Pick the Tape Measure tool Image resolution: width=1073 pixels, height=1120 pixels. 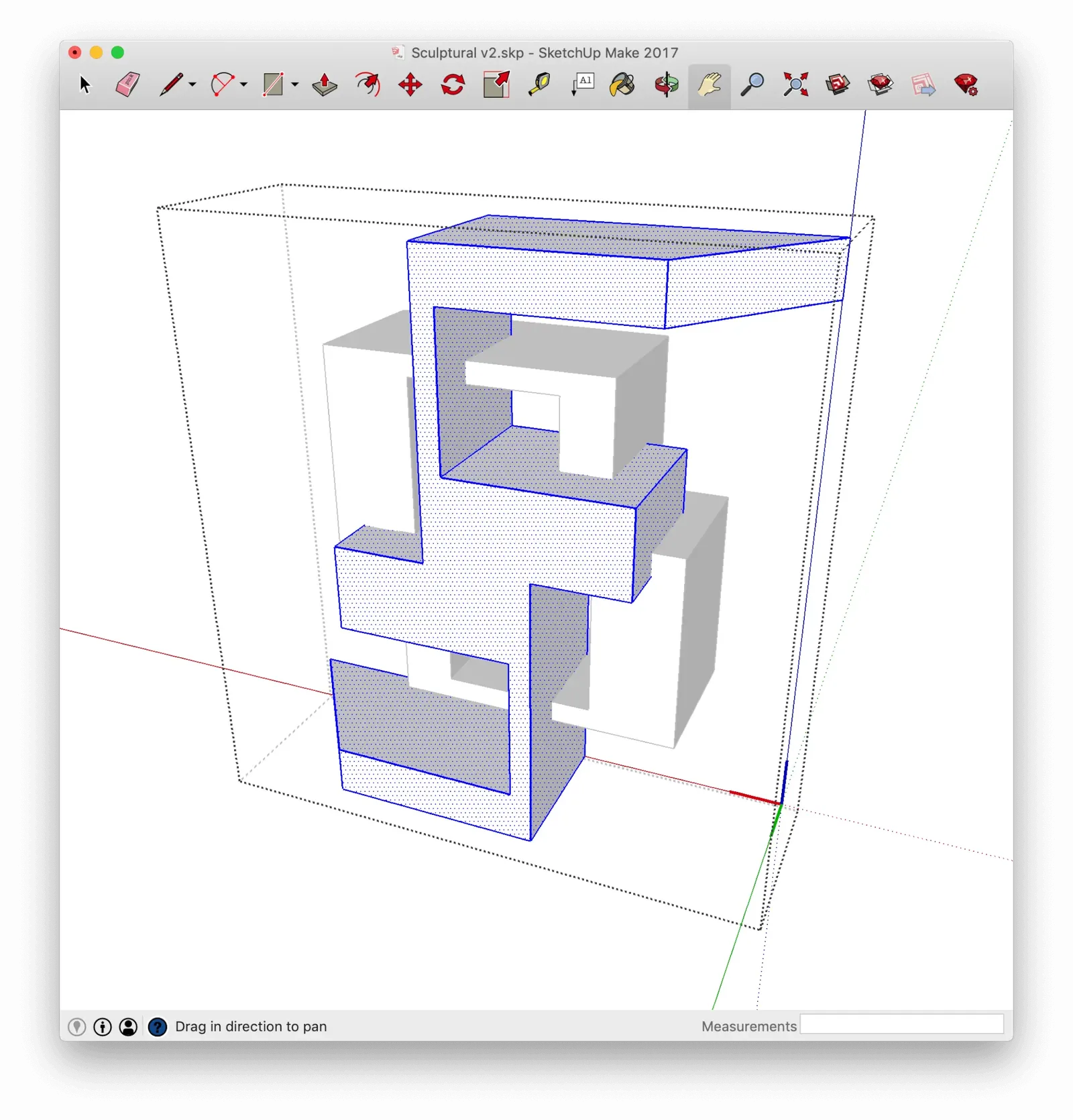[x=539, y=85]
